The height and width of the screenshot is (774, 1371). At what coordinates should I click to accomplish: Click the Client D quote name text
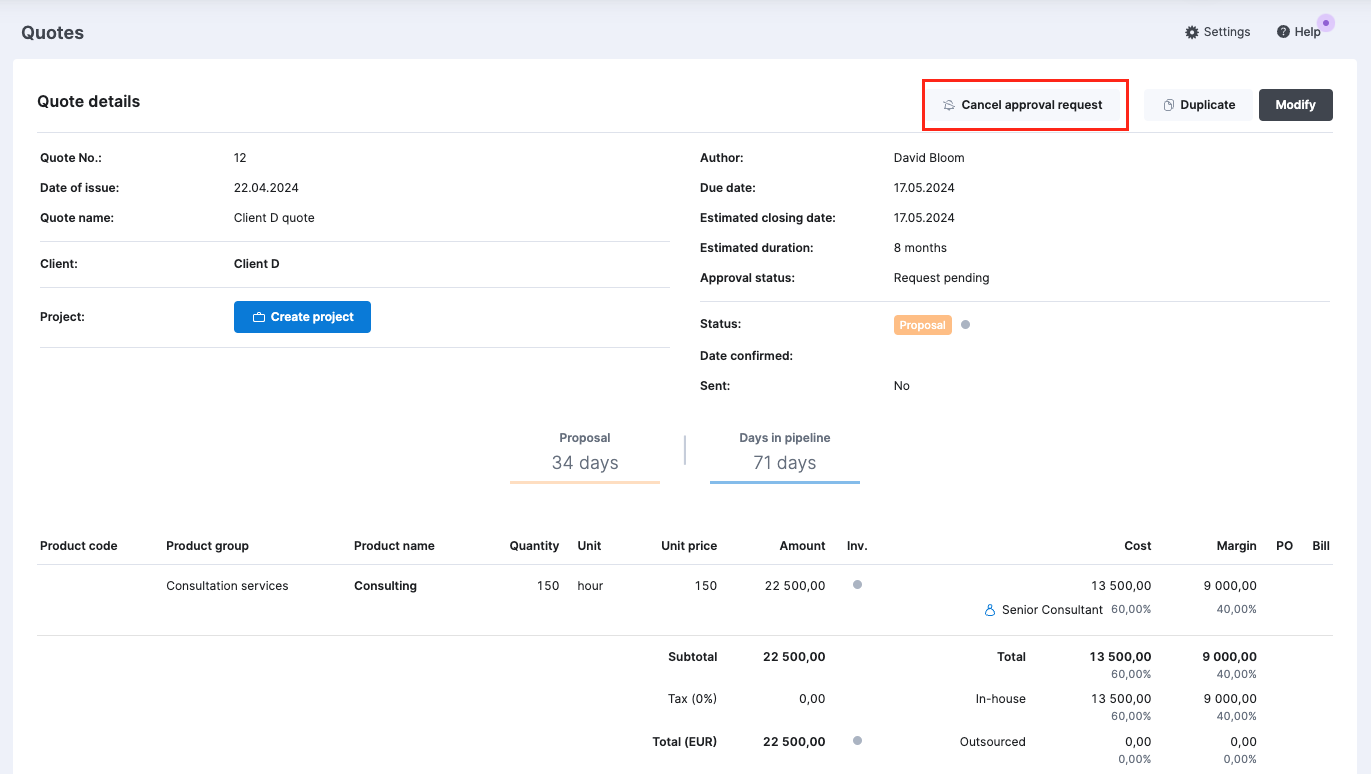click(x=274, y=218)
